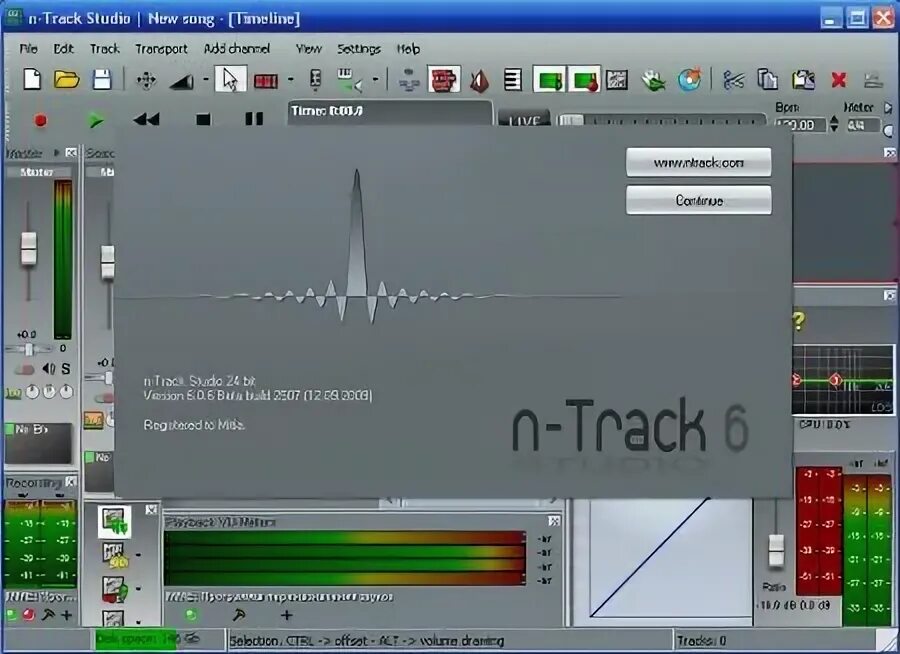This screenshot has width=900, height=654.
Task: Click the red grid toolbar icon
Action: [266, 81]
